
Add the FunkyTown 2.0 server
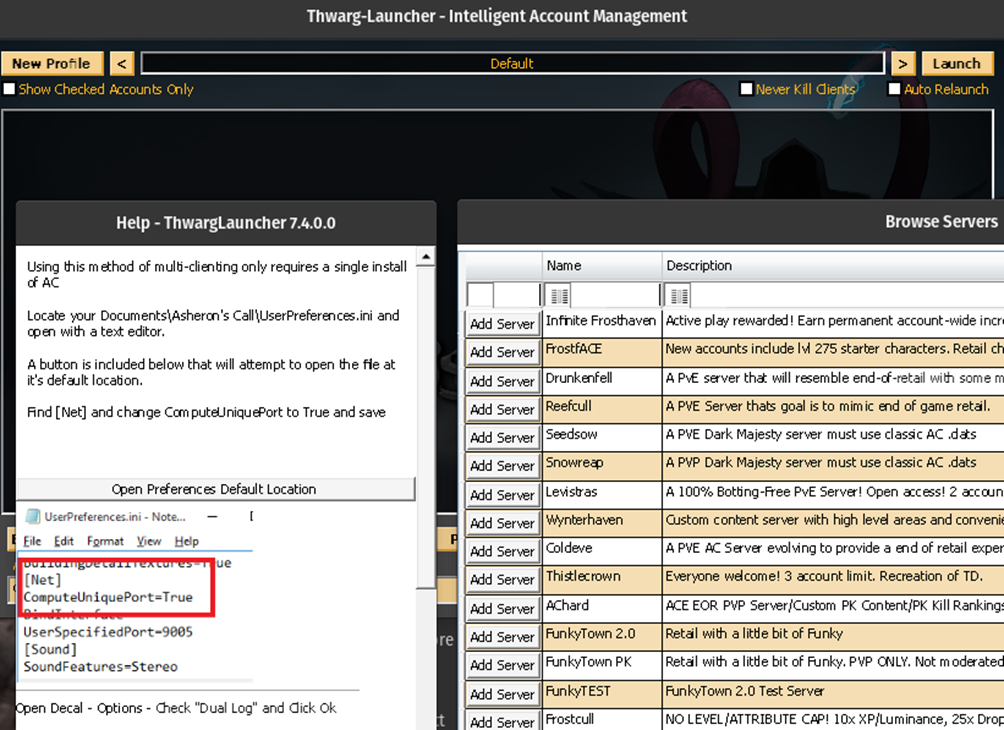point(502,636)
